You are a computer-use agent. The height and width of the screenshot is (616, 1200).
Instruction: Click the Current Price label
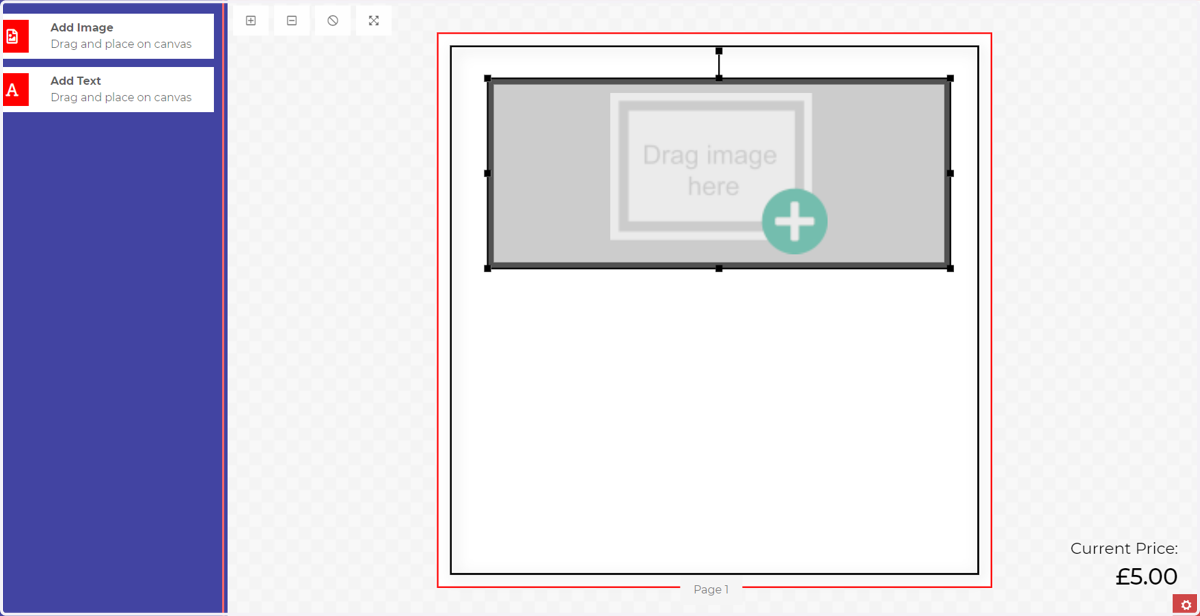click(1124, 548)
